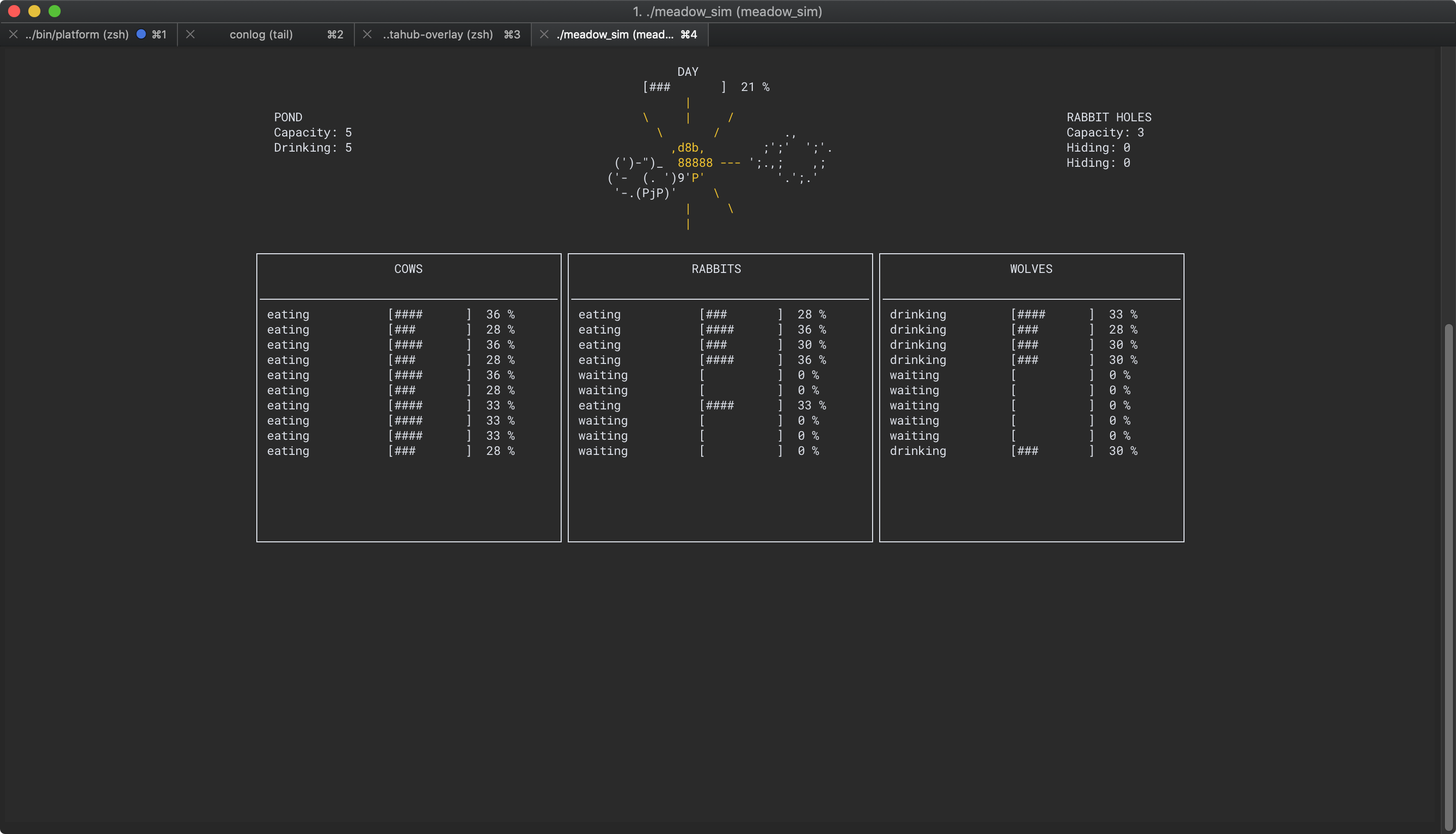
Task: Close the ../bin/platform (zsh) tab
Action: tap(13, 34)
